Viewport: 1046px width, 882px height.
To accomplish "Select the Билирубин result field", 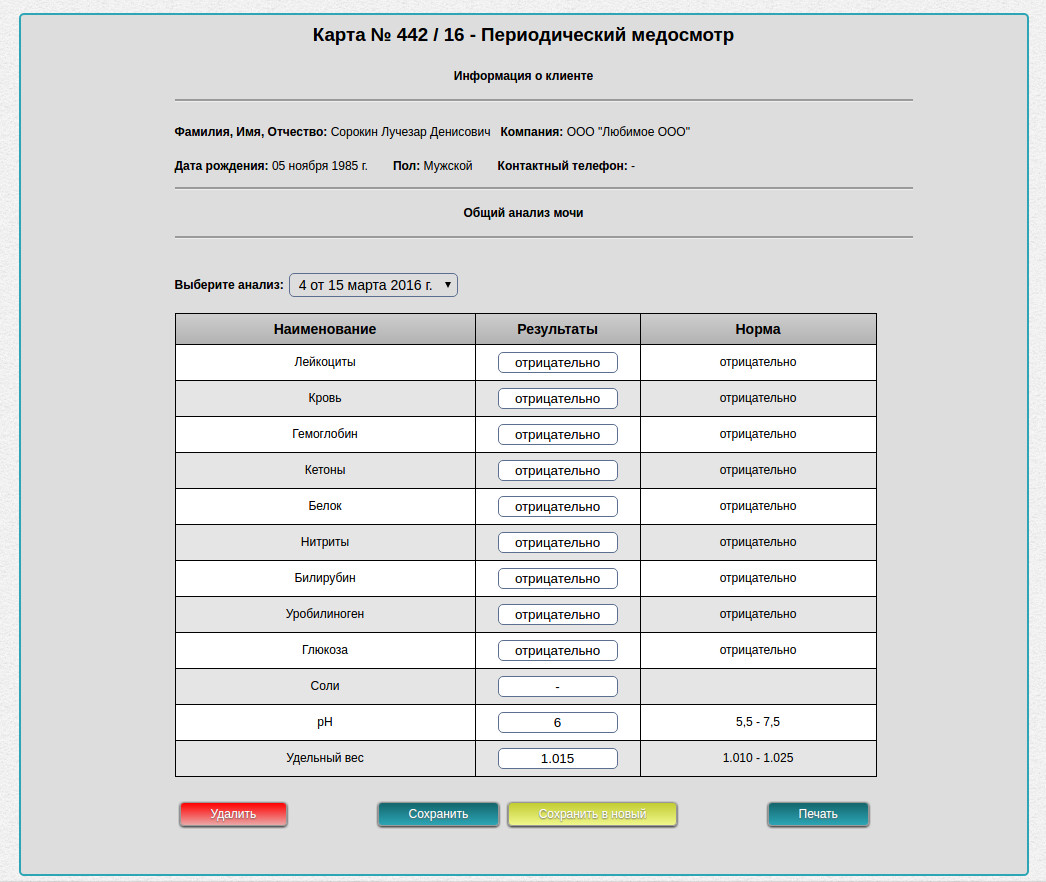I will coord(557,579).
